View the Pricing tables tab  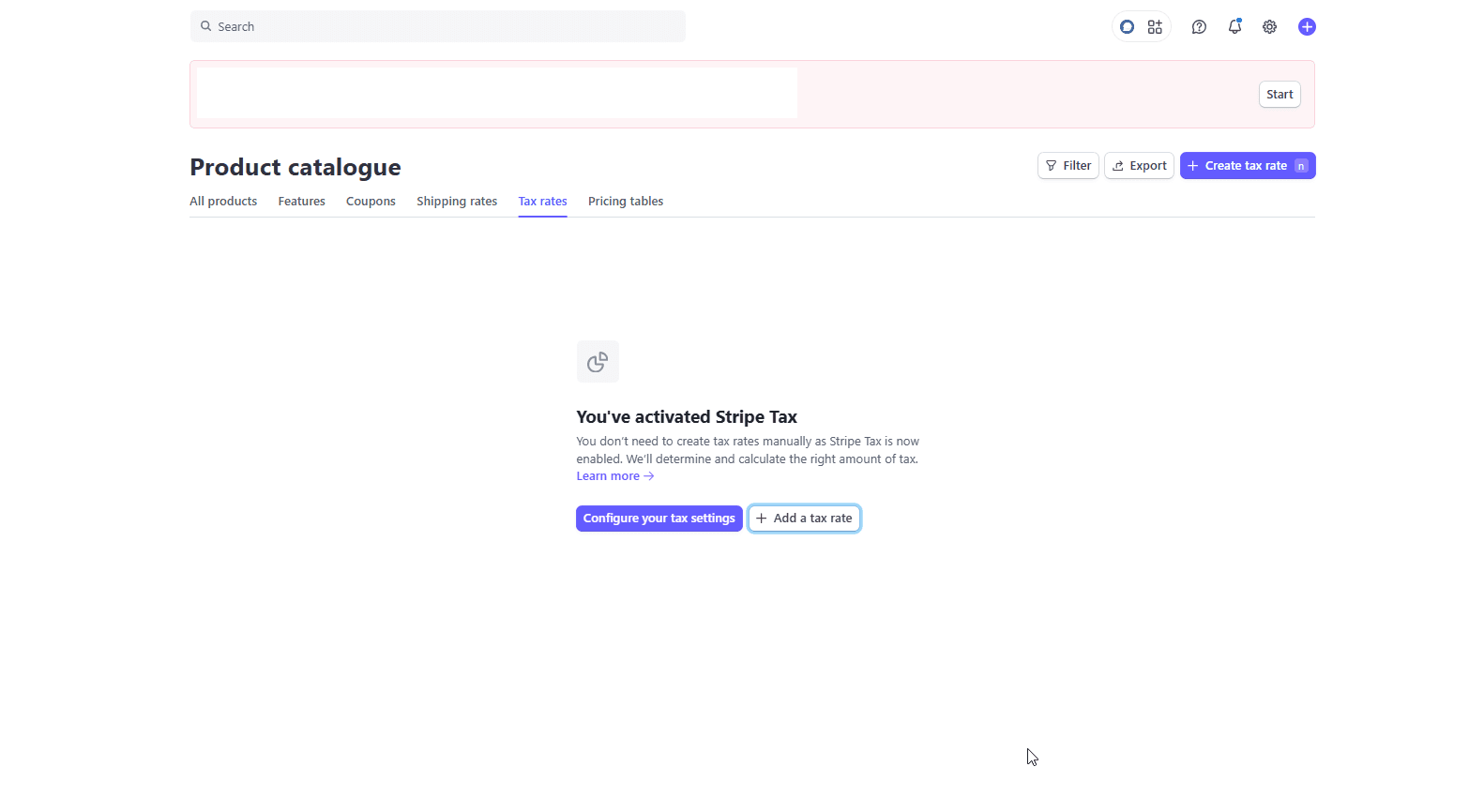pos(626,201)
